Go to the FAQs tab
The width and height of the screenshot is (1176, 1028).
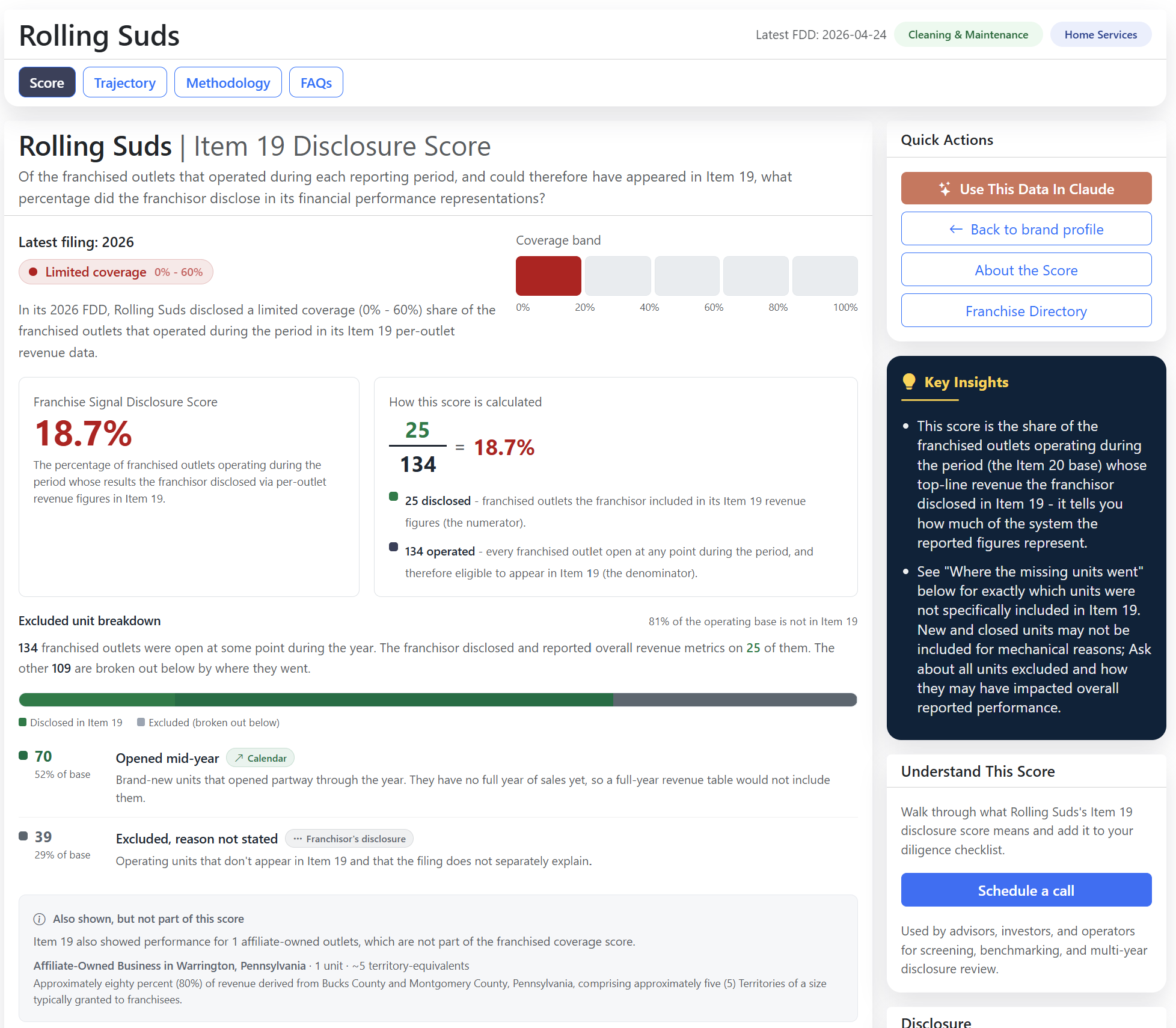[316, 82]
